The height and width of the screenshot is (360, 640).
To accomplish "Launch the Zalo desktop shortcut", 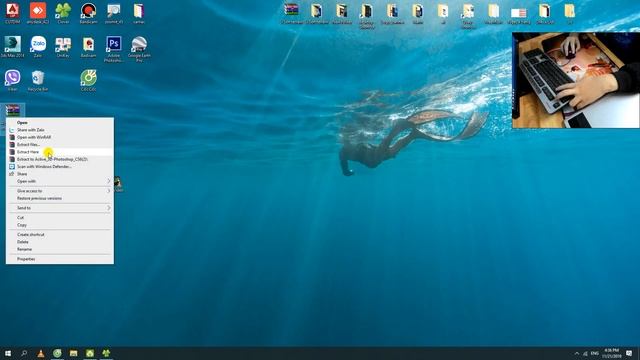I will [x=38, y=47].
